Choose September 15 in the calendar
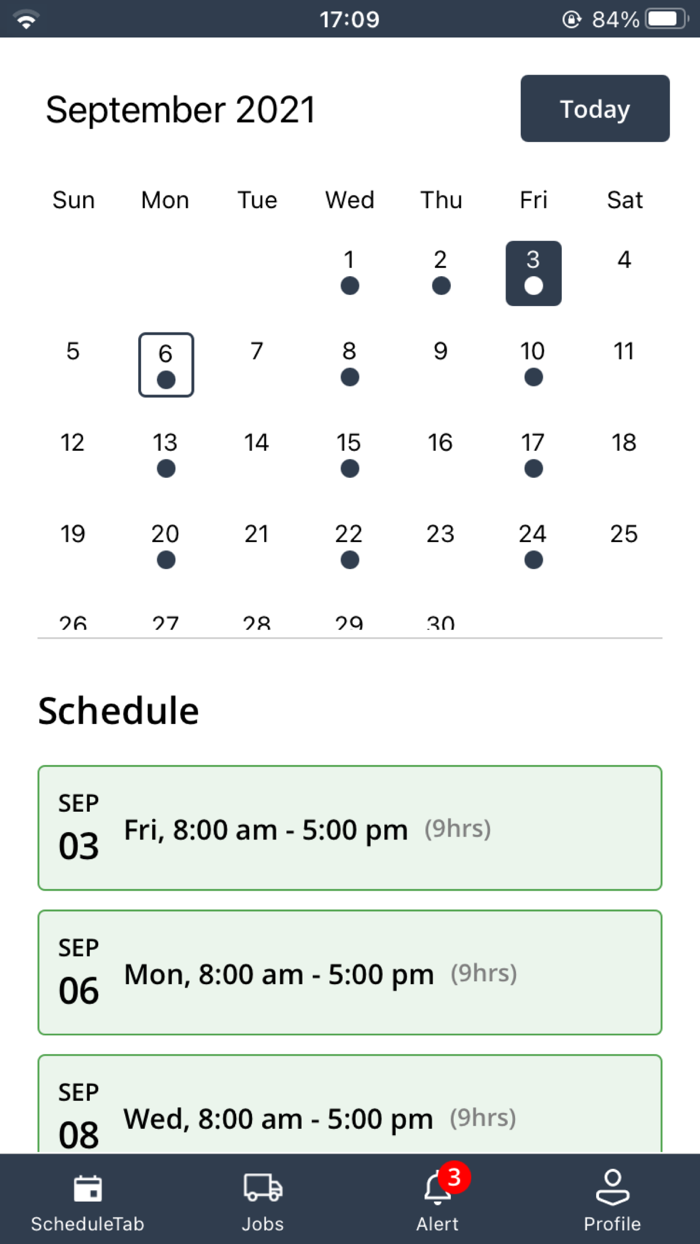The image size is (700, 1244). (349, 455)
